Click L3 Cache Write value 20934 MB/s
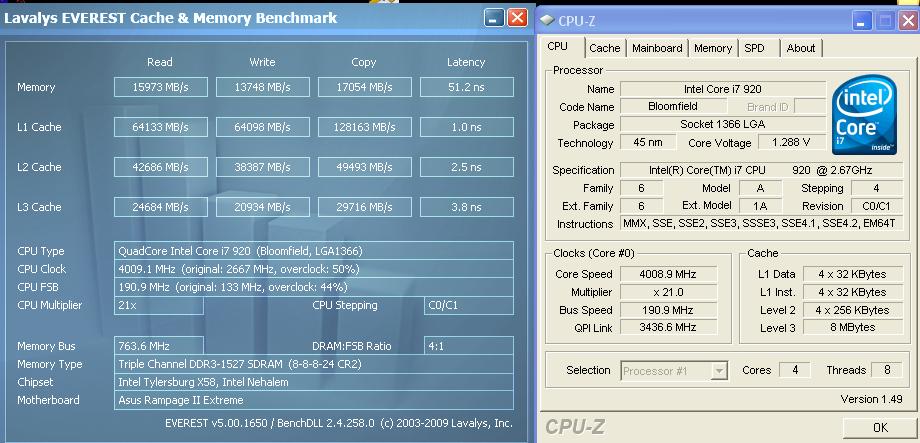The image size is (920, 443). point(263,207)
